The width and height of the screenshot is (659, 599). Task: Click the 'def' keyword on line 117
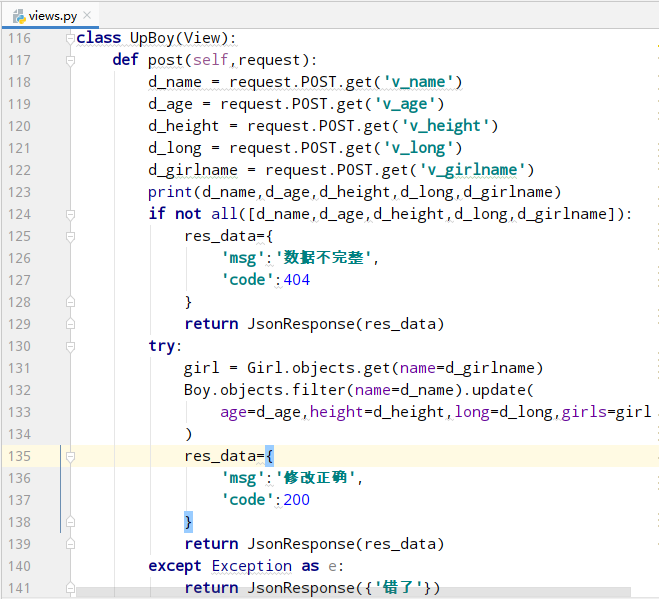[125, 60]
